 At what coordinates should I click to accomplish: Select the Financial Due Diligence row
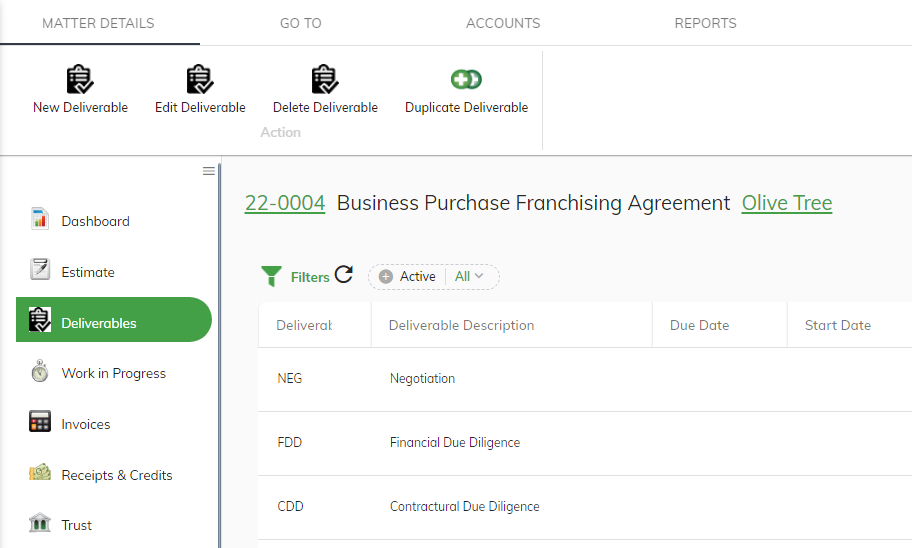585,443
